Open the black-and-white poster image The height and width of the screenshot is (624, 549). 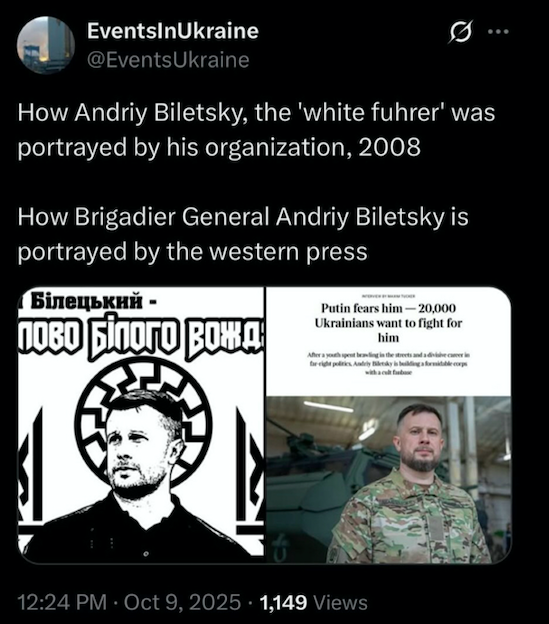(x=141, y=424)
